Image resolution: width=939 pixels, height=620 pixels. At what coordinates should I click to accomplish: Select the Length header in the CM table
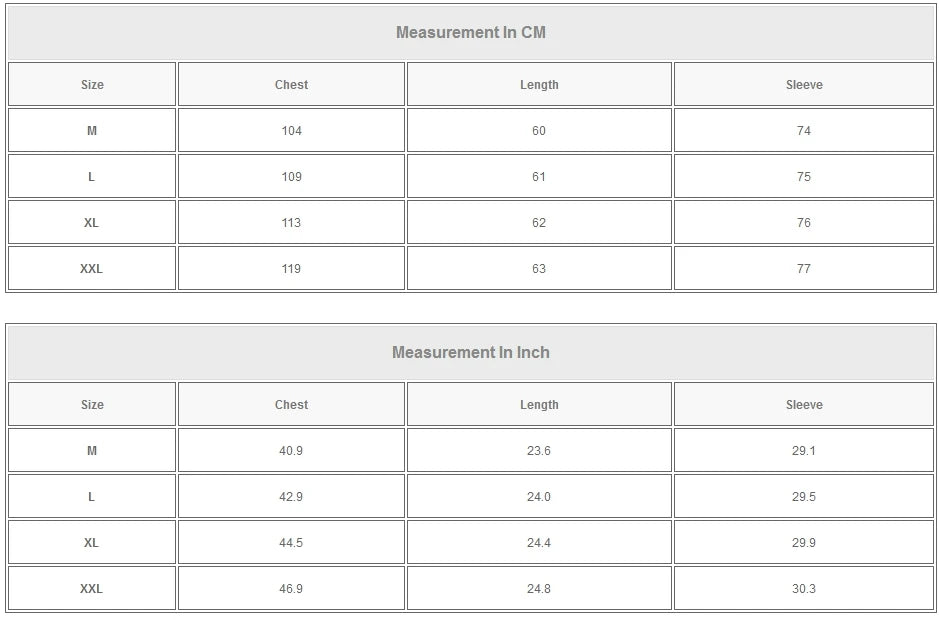(x=539, y=85)
